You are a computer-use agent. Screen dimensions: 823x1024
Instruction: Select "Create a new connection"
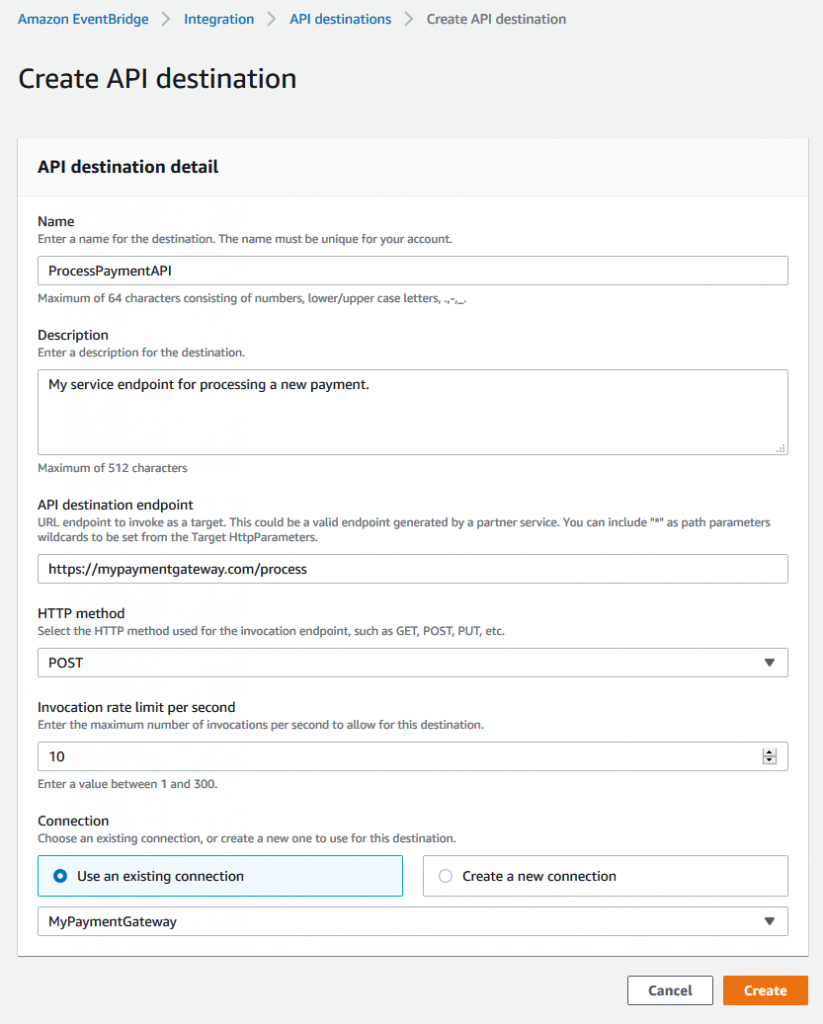[x=540, y=876]
